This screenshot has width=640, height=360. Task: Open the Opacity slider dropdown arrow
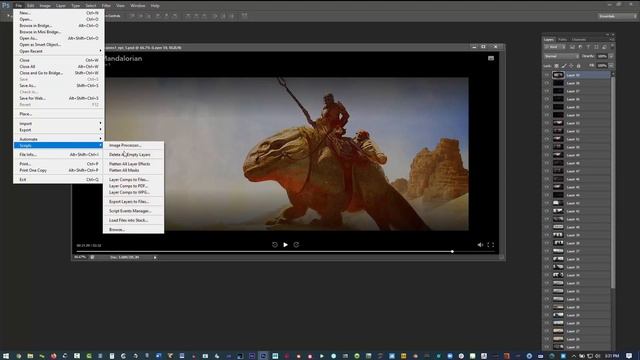pos(611,56)
